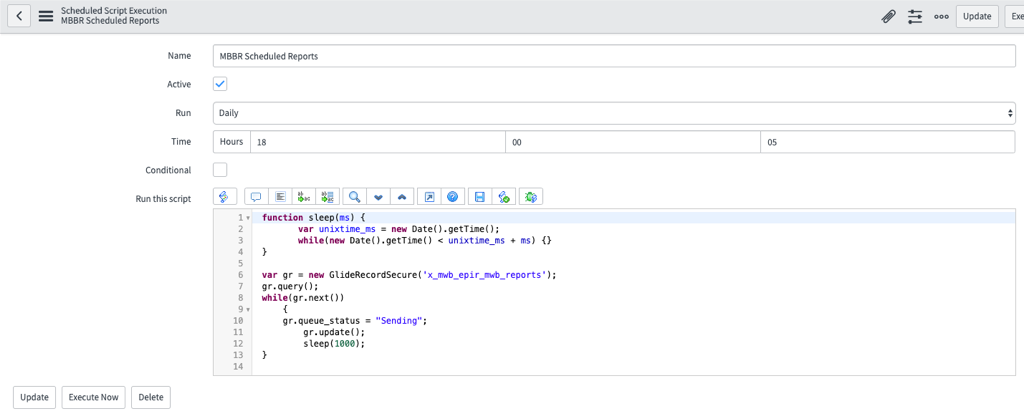This screenshot has width=1024, height=413.
Task: Open the personalize form sliders icon
Action: pyautogui.click(x=915, y=17)
